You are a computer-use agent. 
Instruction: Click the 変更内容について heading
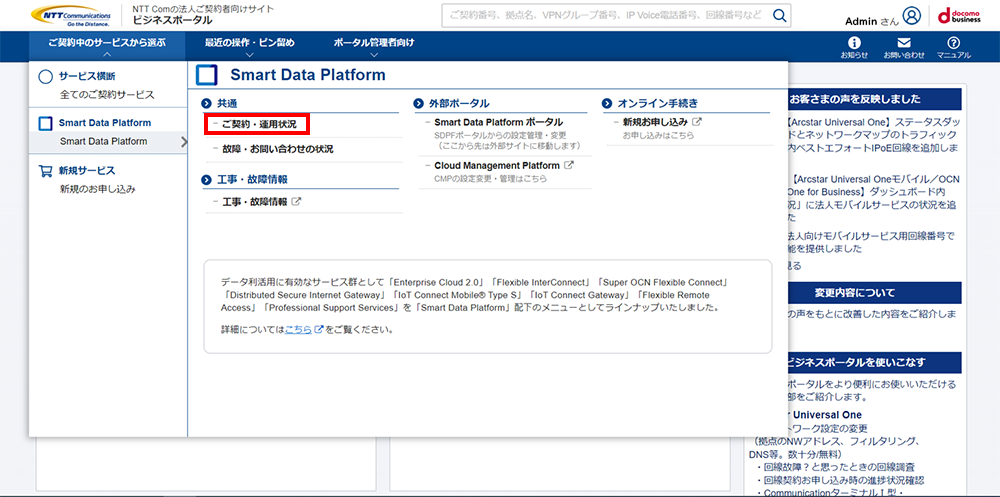(x=855, y=293)
